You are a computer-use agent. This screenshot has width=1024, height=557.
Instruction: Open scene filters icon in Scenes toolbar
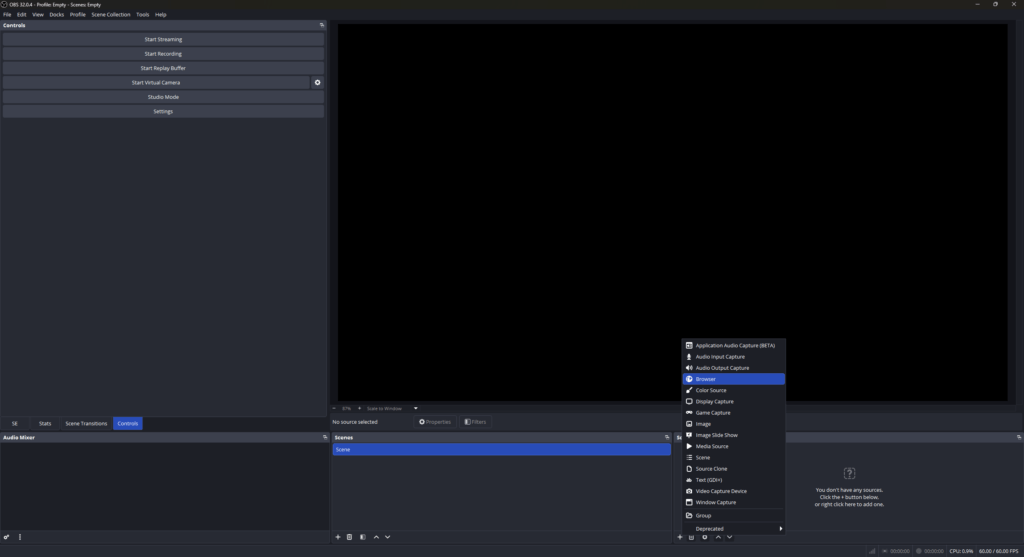coord(362,537)
